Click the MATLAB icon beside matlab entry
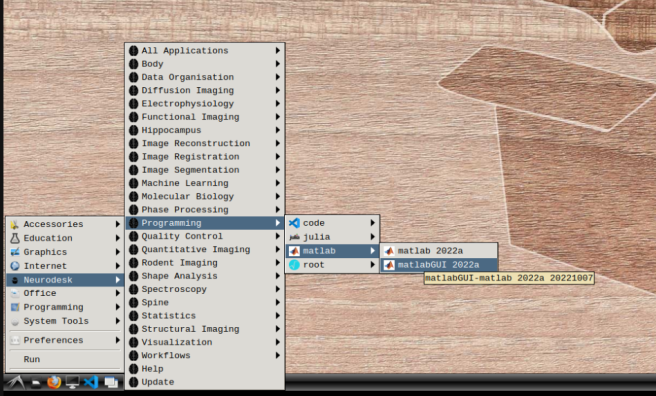 [295, 251]
